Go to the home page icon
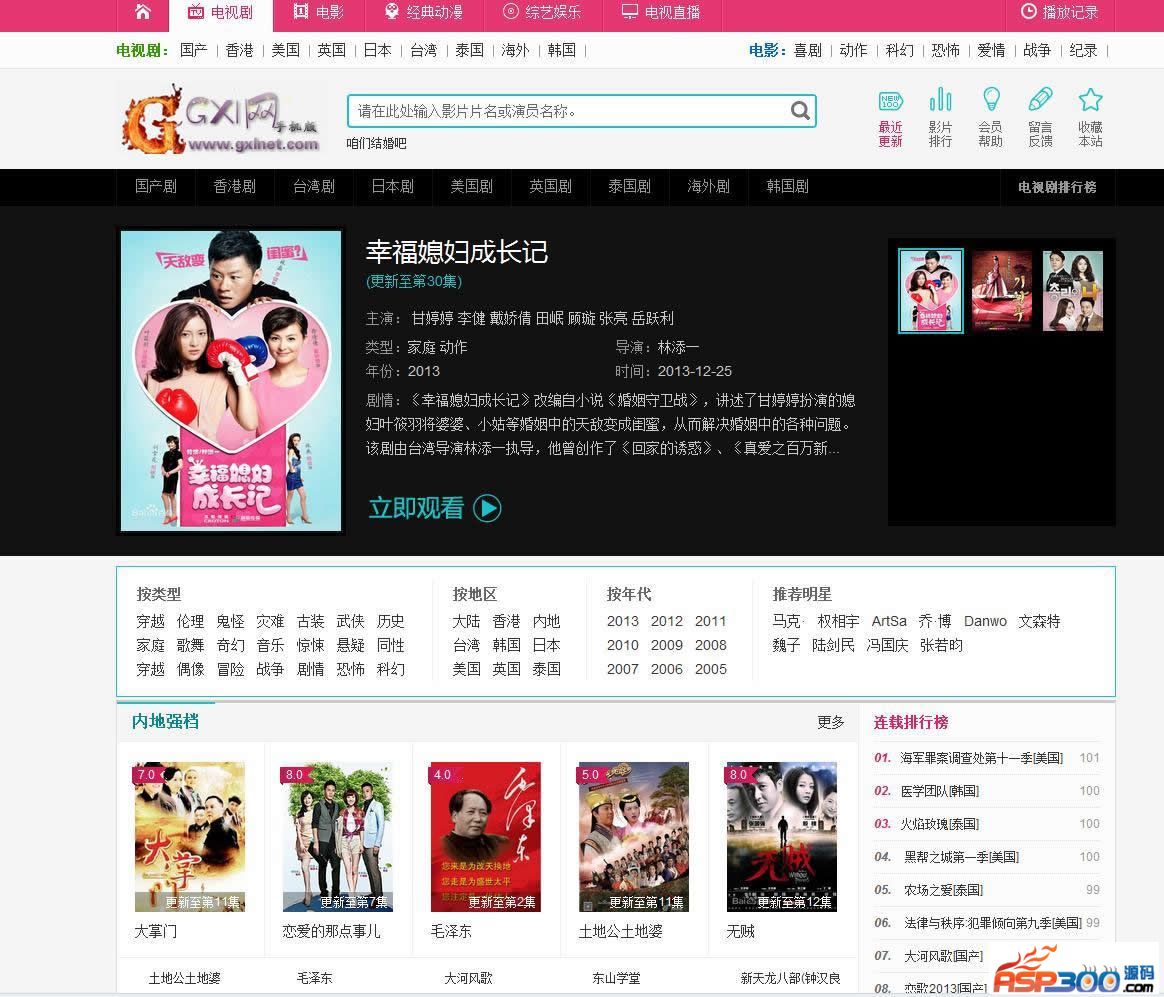 [x=143, y=12]
